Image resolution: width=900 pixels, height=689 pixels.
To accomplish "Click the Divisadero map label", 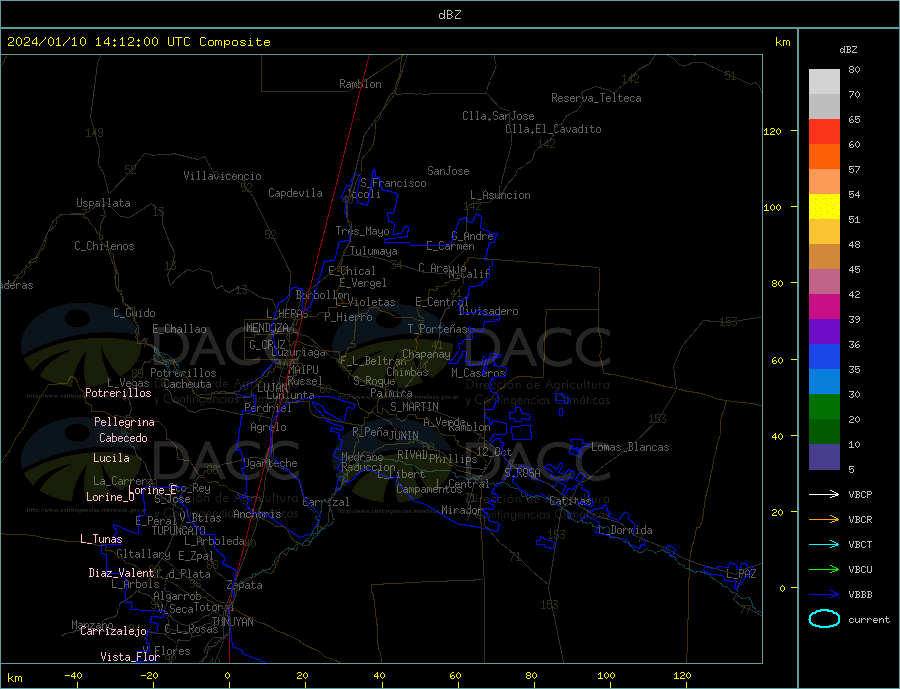I will click(488, 311).
